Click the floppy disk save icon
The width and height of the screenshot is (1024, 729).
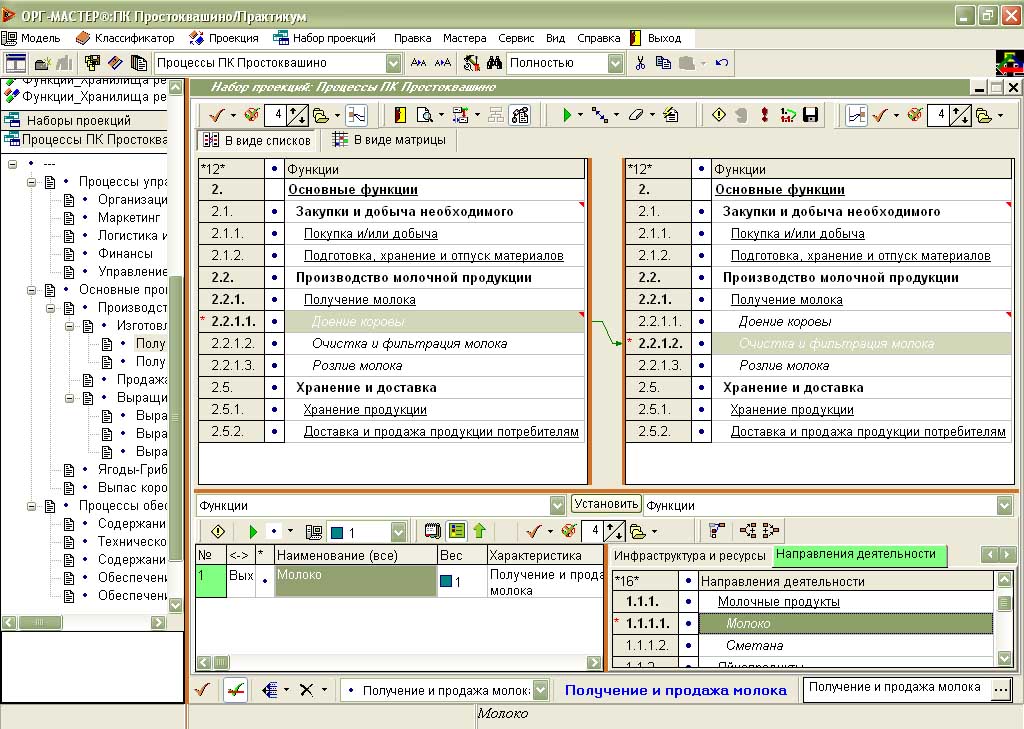tap(810, 116)
